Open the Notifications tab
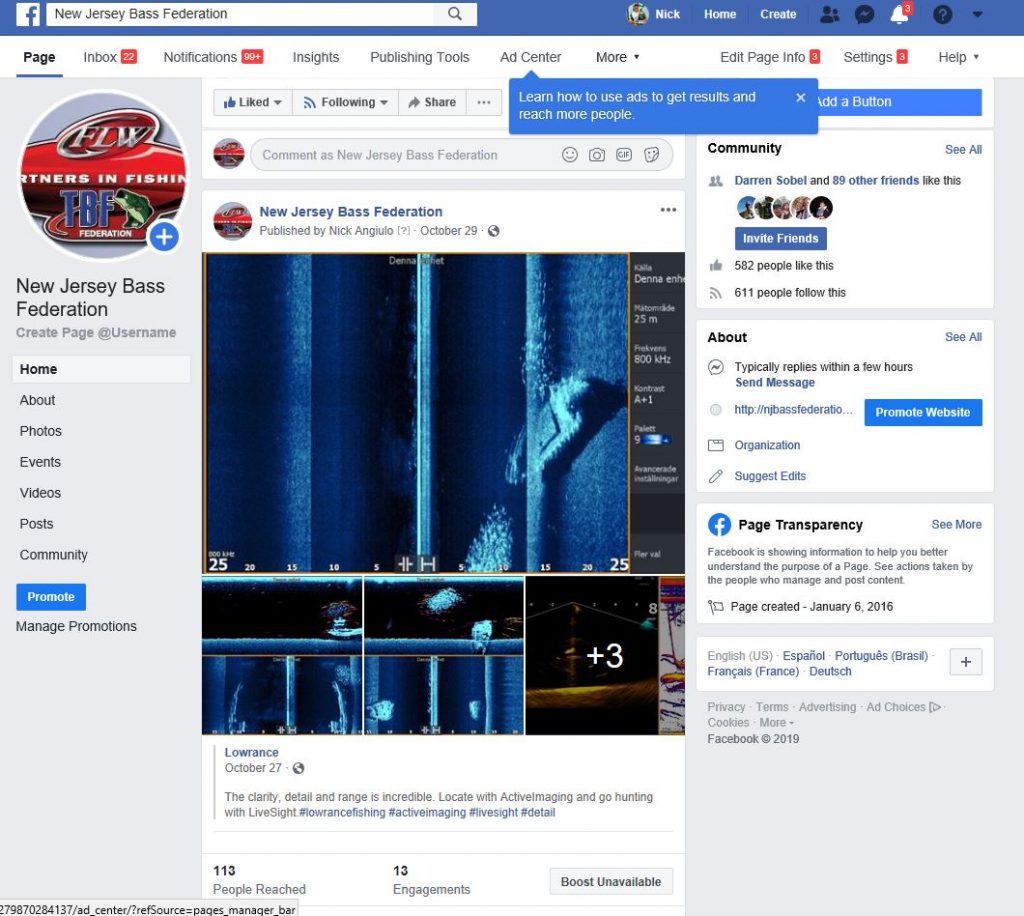 (x=213, y=57)
